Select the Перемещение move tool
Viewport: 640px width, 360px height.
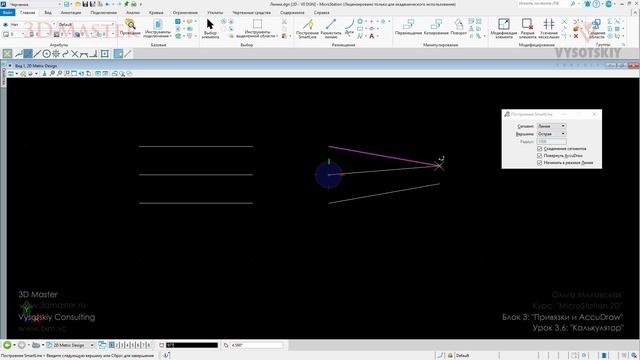click(x=408, y=27)
